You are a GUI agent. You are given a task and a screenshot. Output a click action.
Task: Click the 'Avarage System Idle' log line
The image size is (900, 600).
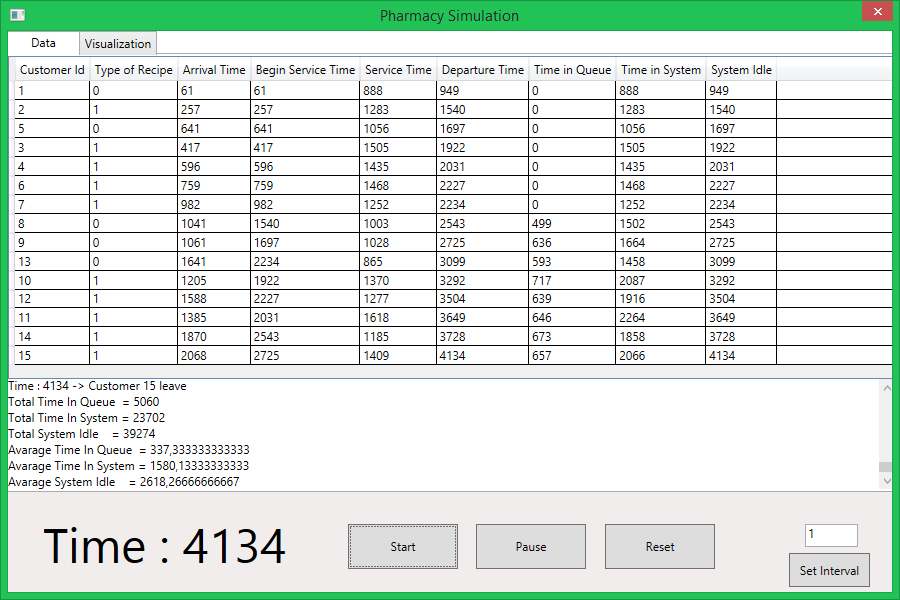click(123, 482)
